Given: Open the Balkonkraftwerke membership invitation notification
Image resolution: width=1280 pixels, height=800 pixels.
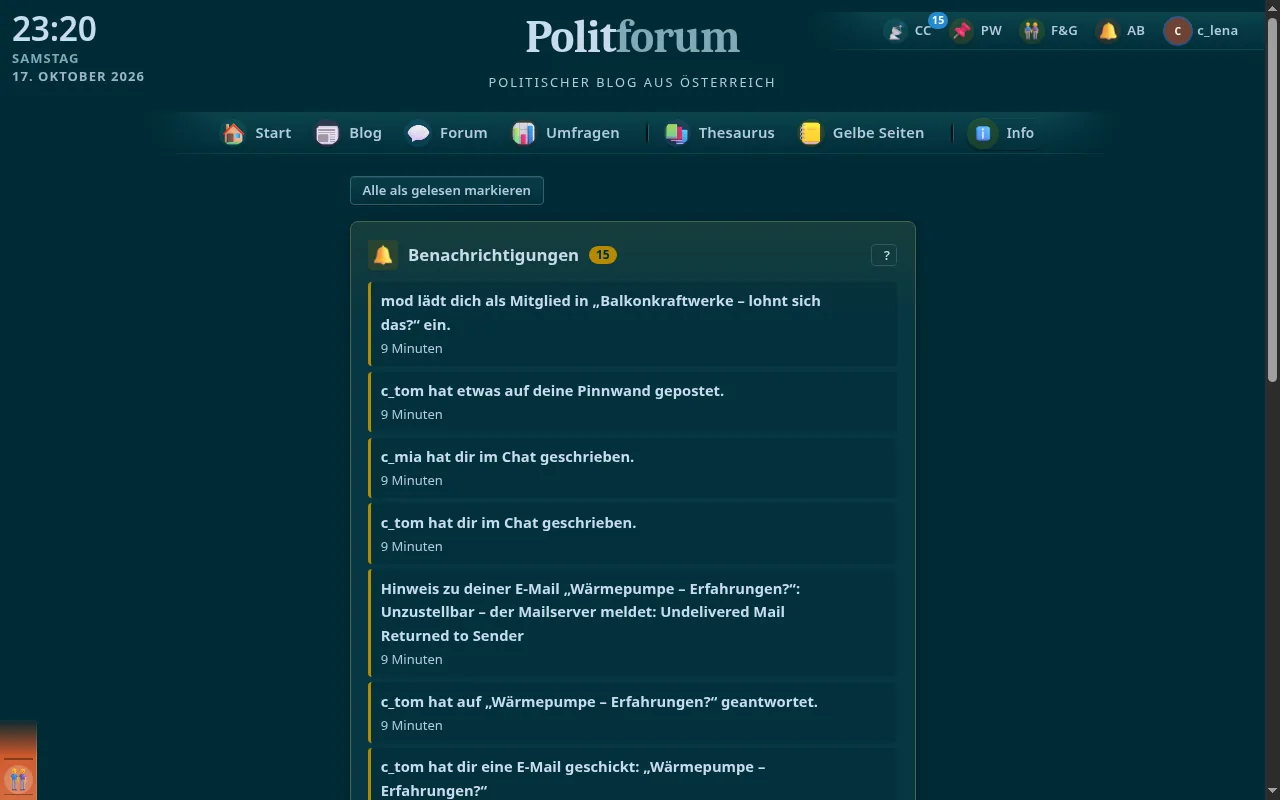Looking at the screenshot, I should (632, 324).
